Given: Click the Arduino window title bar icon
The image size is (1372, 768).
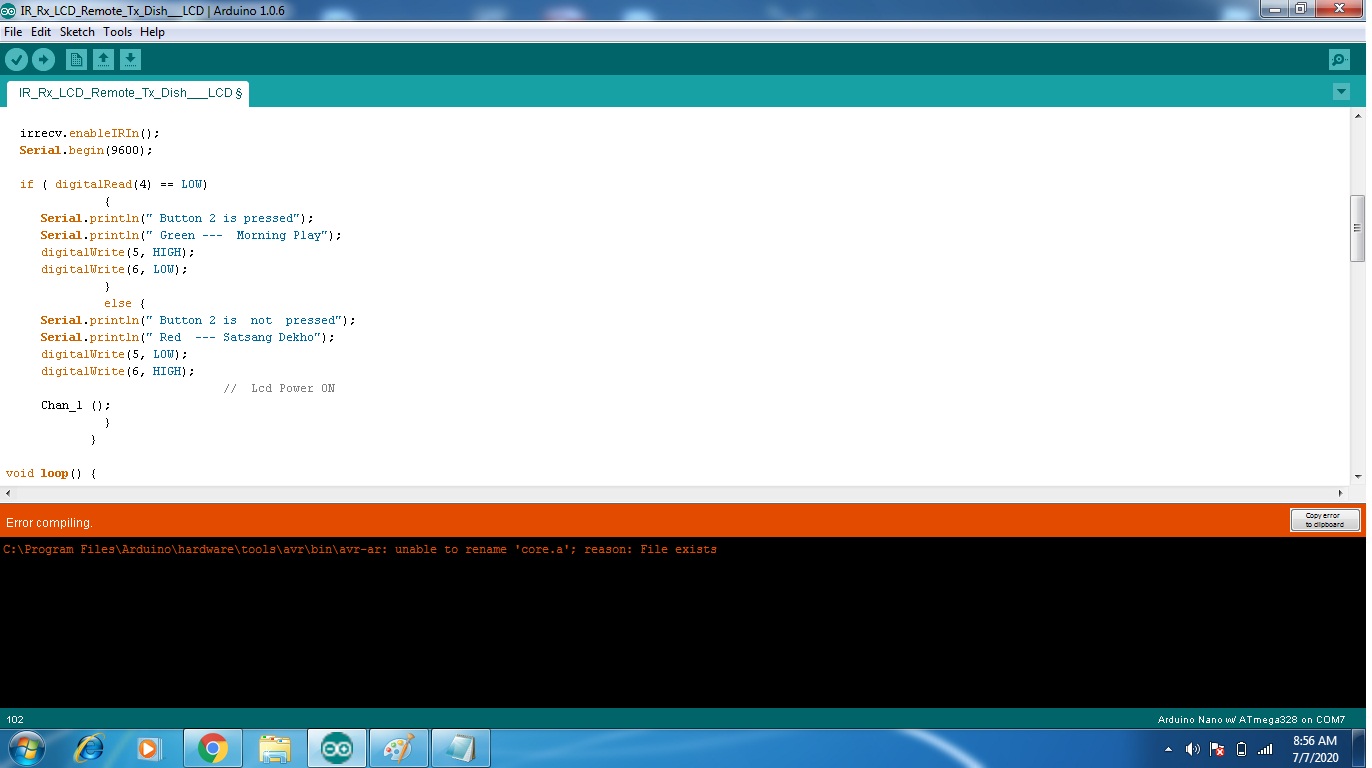Looking at the screenshot, I should (9, 11).
